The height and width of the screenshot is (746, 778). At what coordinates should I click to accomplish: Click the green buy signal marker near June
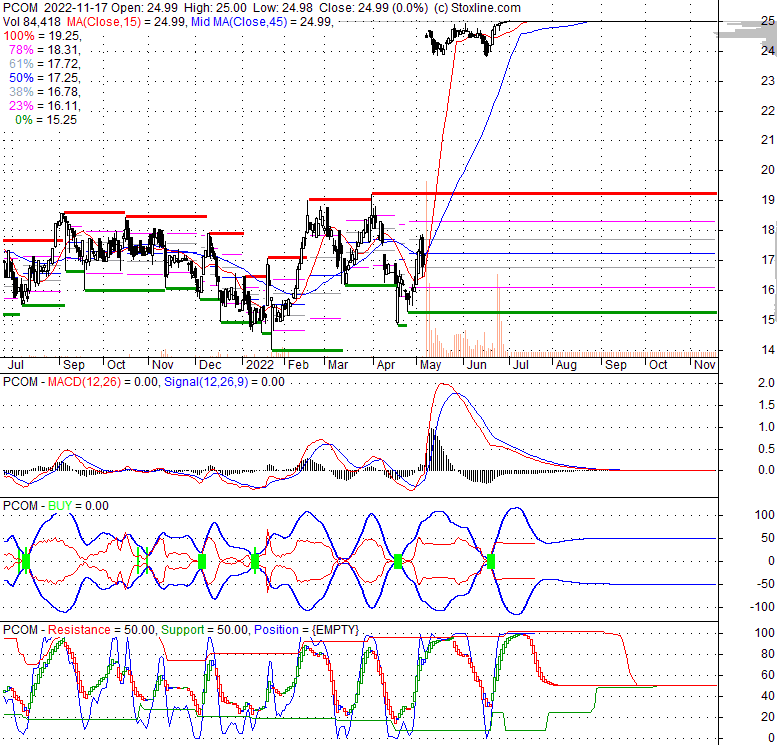coord(491,562)
